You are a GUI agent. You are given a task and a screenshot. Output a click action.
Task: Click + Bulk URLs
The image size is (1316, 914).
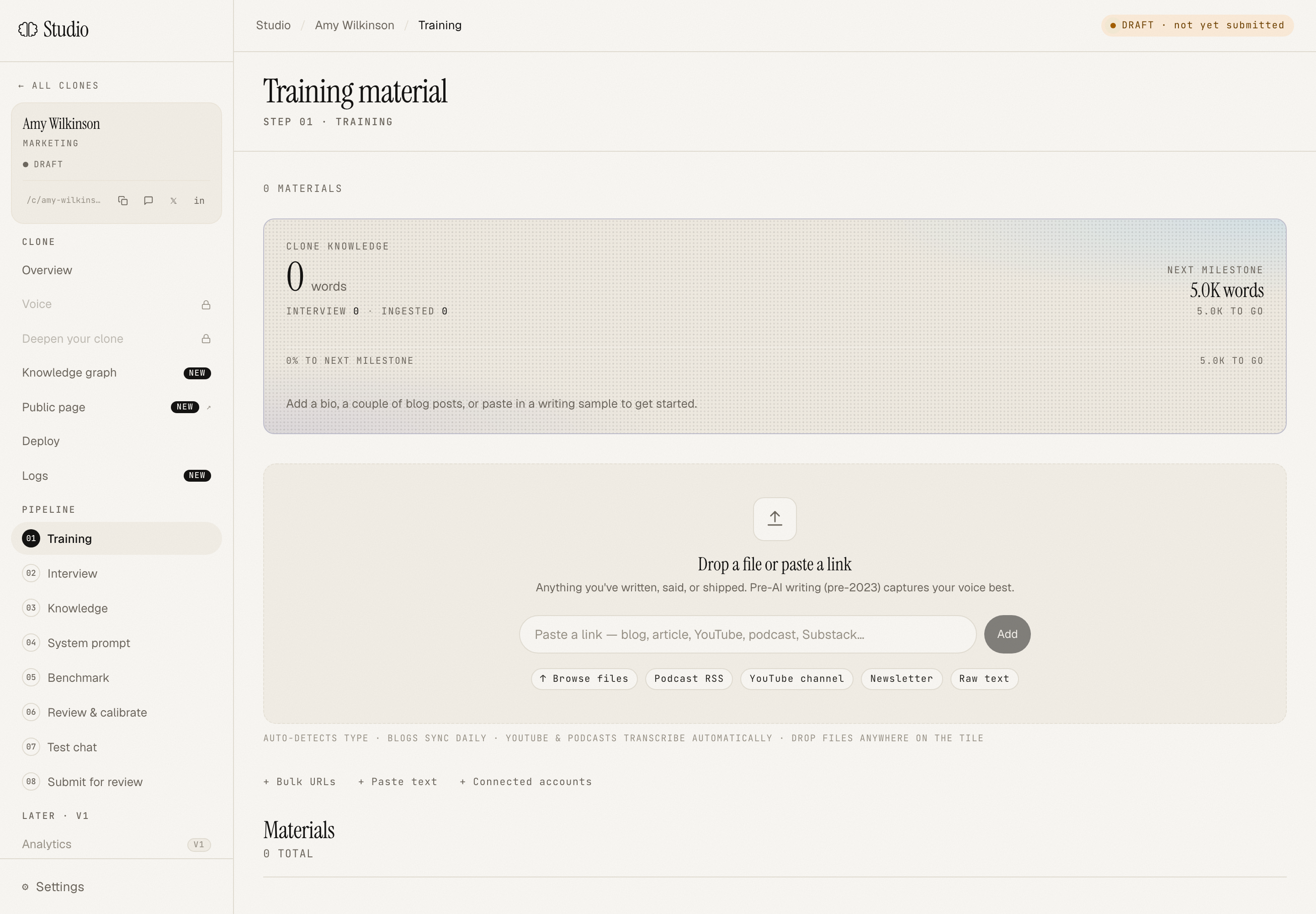tap(299, 782)
